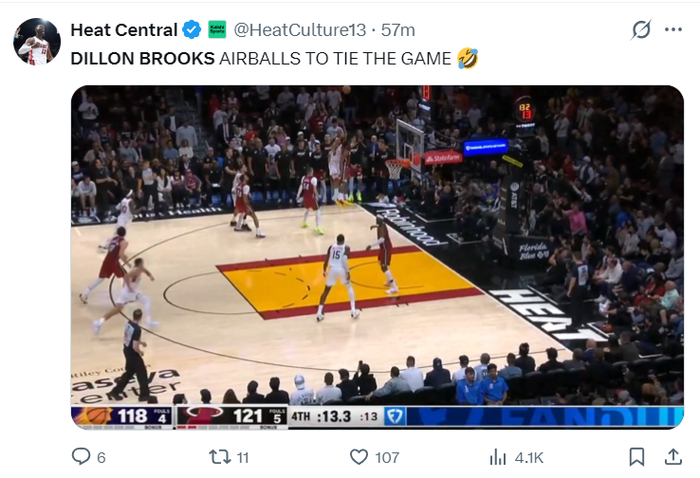Like the post with the heart icon
This screenshot has height=478, width=700.
point(358,457)
